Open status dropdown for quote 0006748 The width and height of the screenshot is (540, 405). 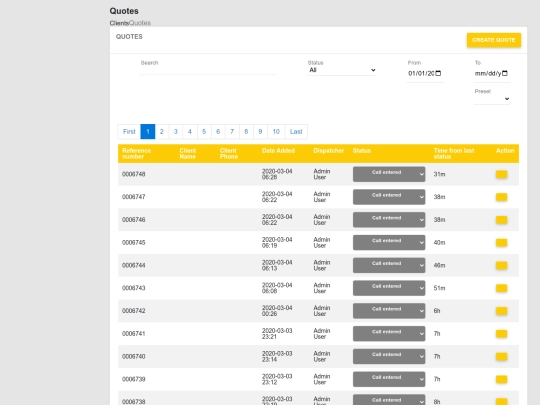(389, 174)
